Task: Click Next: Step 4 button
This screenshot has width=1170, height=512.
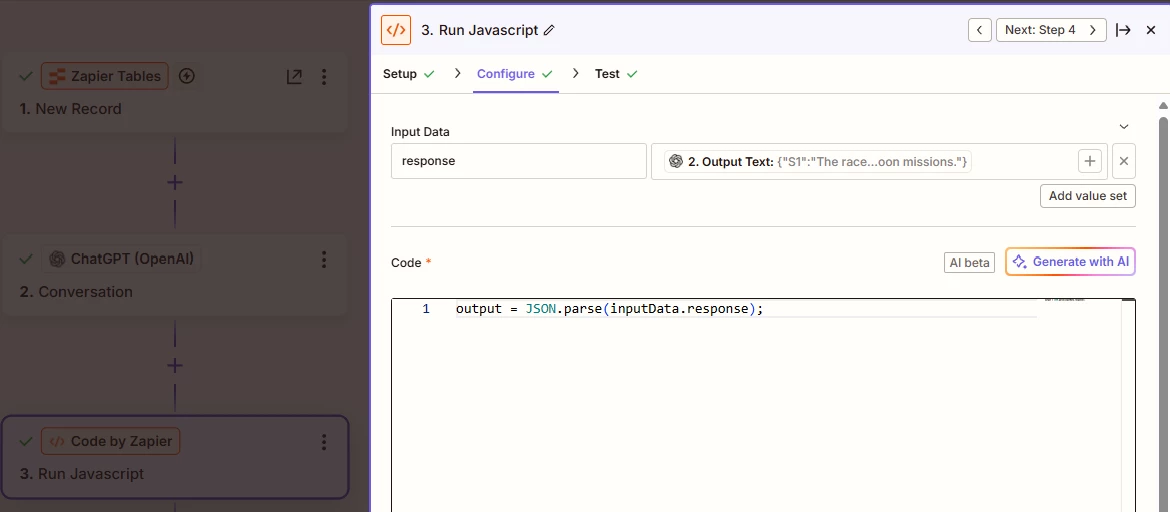Action: click(1051, 31)
